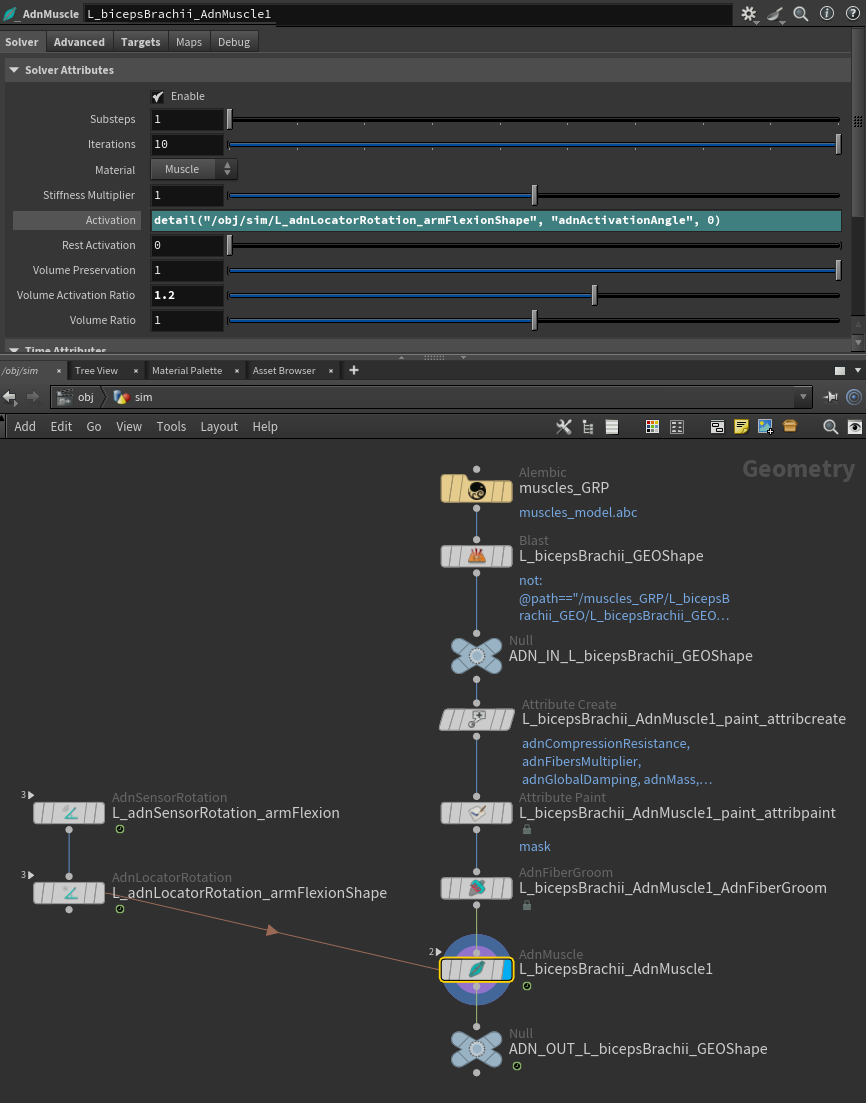Click the wrench tools icon in network toolbar
This screenshot has height=1103, width=866.
[x=564, y=426]
